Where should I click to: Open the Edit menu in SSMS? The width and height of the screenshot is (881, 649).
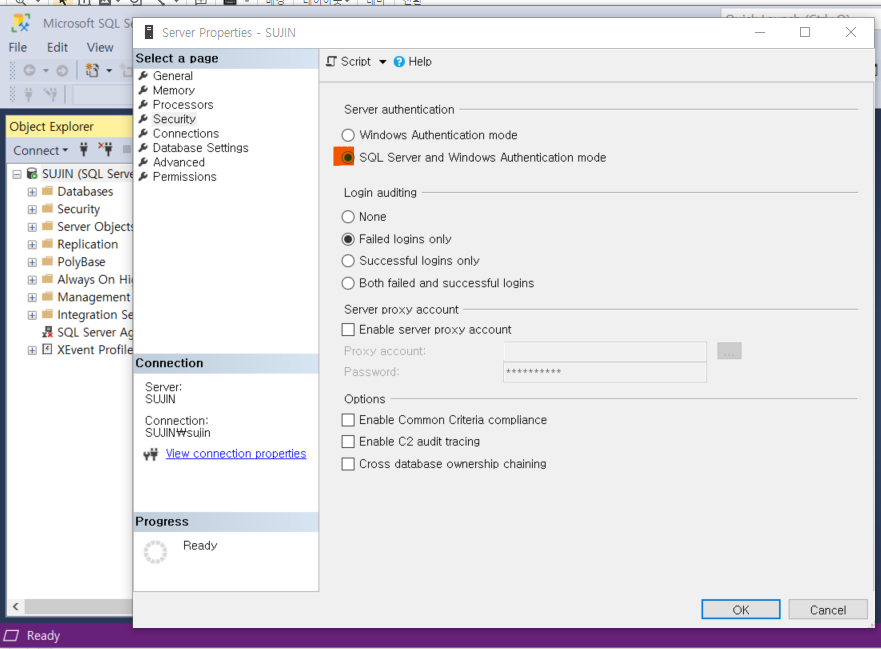(57, 48)
